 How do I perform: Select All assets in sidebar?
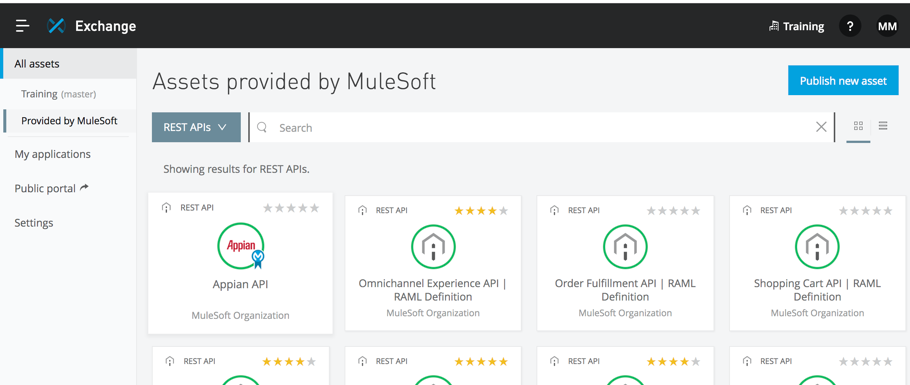coord(68,64)
